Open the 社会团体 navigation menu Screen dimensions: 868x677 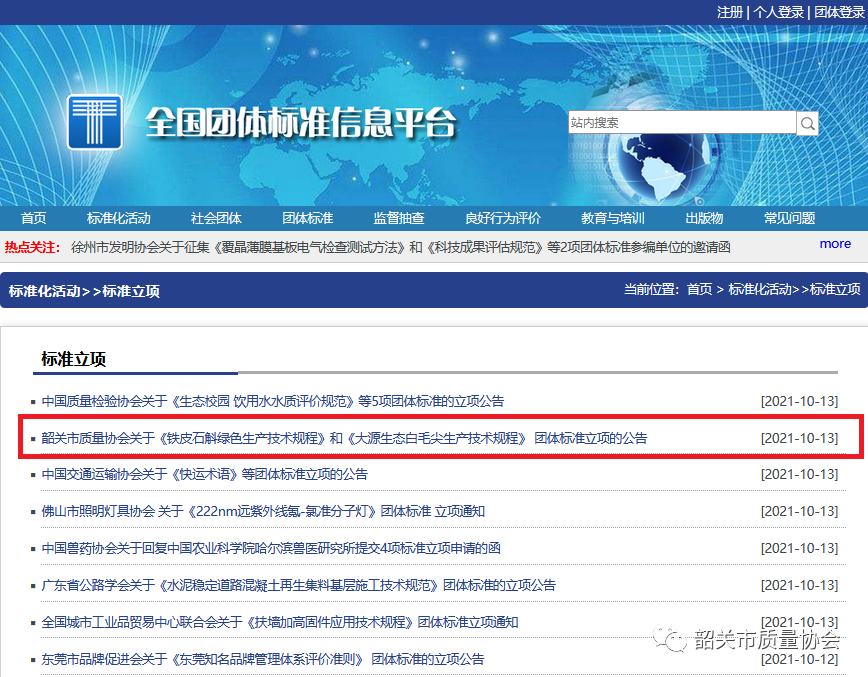point(216,218)
